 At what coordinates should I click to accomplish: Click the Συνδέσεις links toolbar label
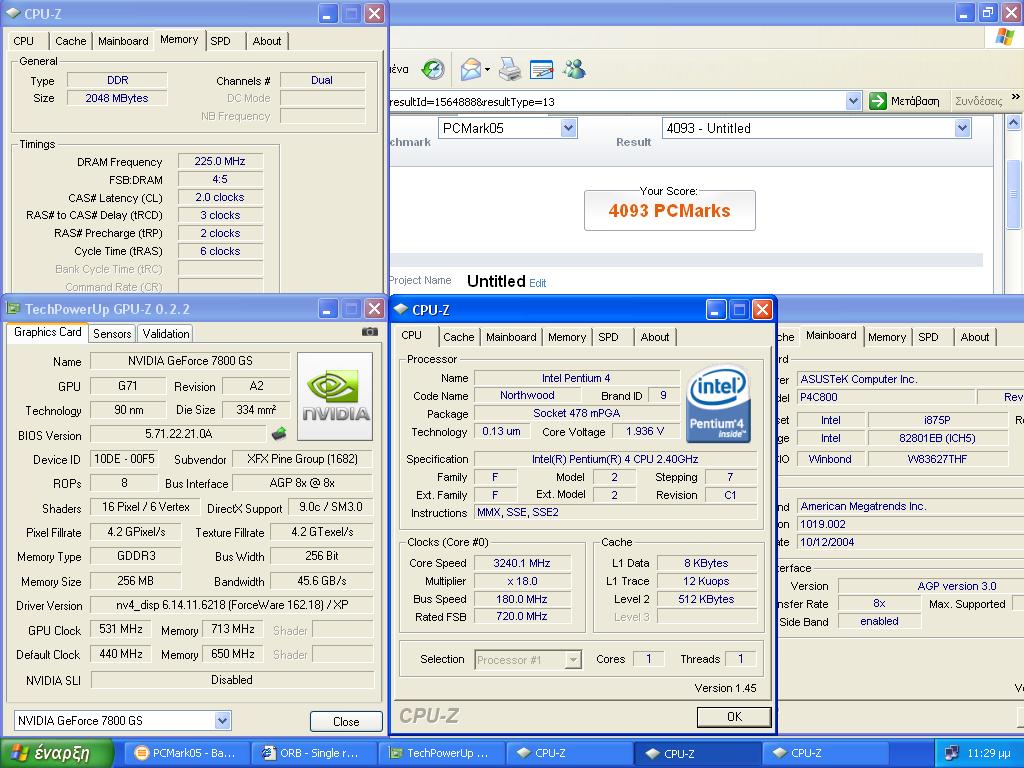click(x=979, y=101)
